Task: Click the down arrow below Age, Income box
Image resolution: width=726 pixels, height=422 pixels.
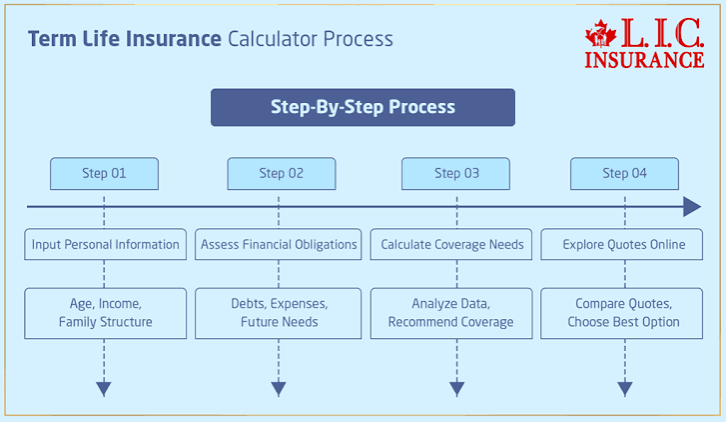Action: tap(104, 389)
